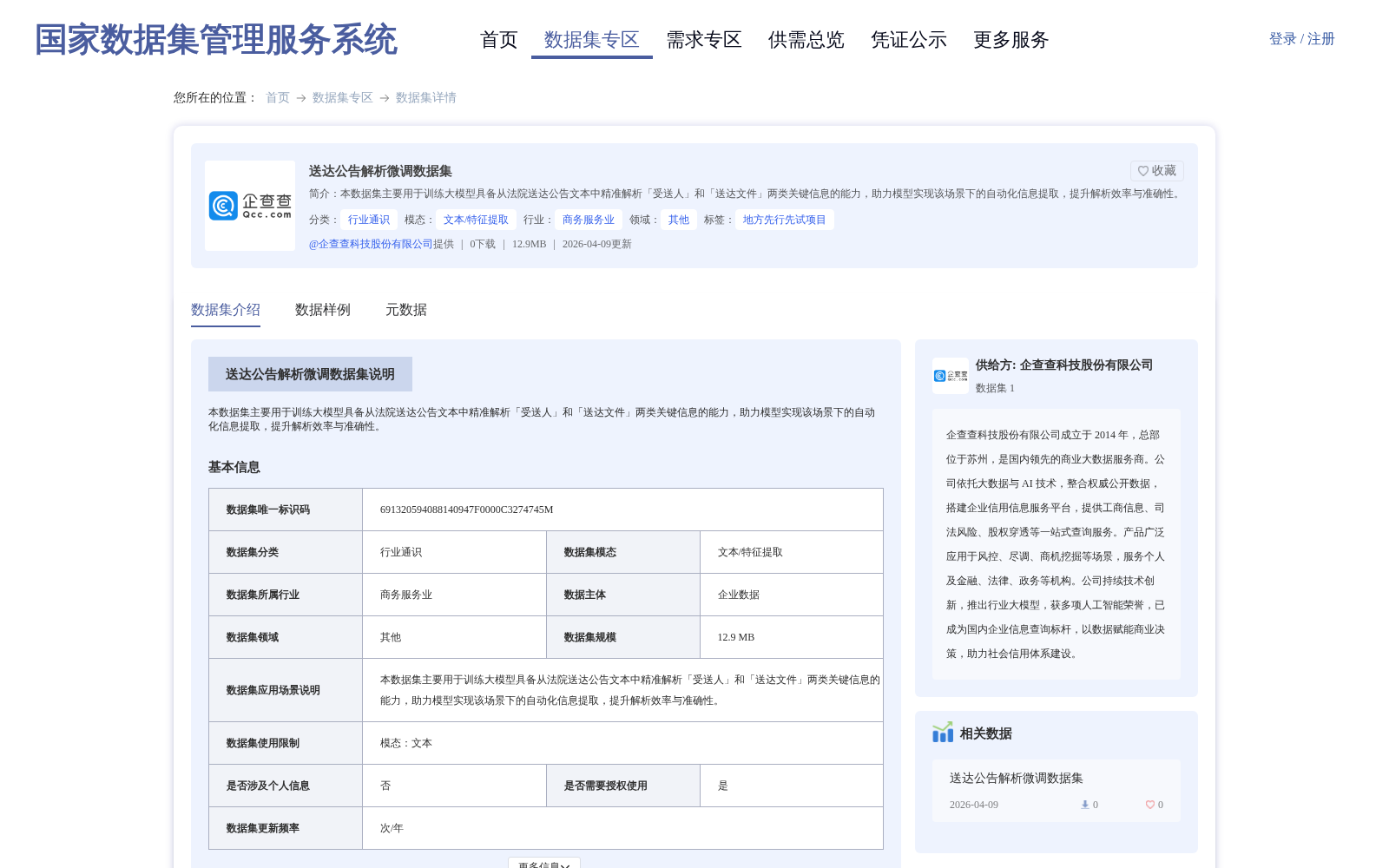Click the 数据集所属行业 table header cell
Image resolution: width=1389 pixels, height=868 pixels.
pos(286,595)
